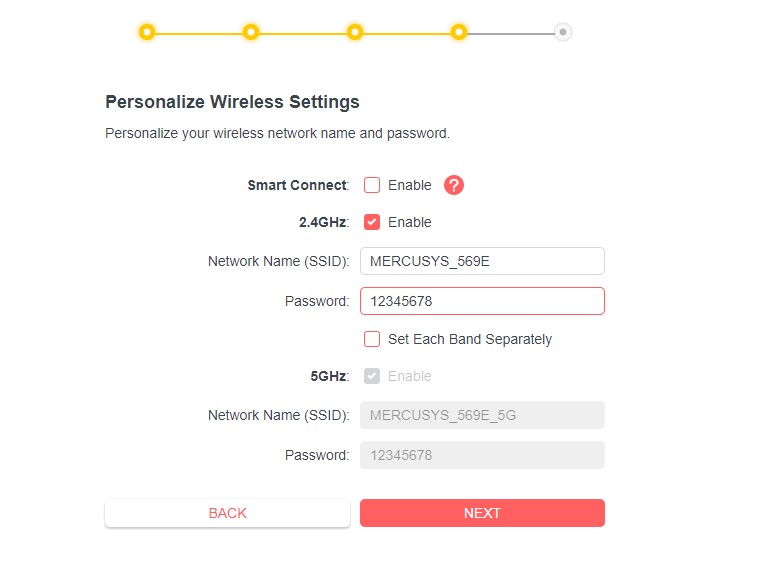Disable the 2.4GHz Enable checkbox
This screenshot has width=776, height=568.
pos(372,222)
